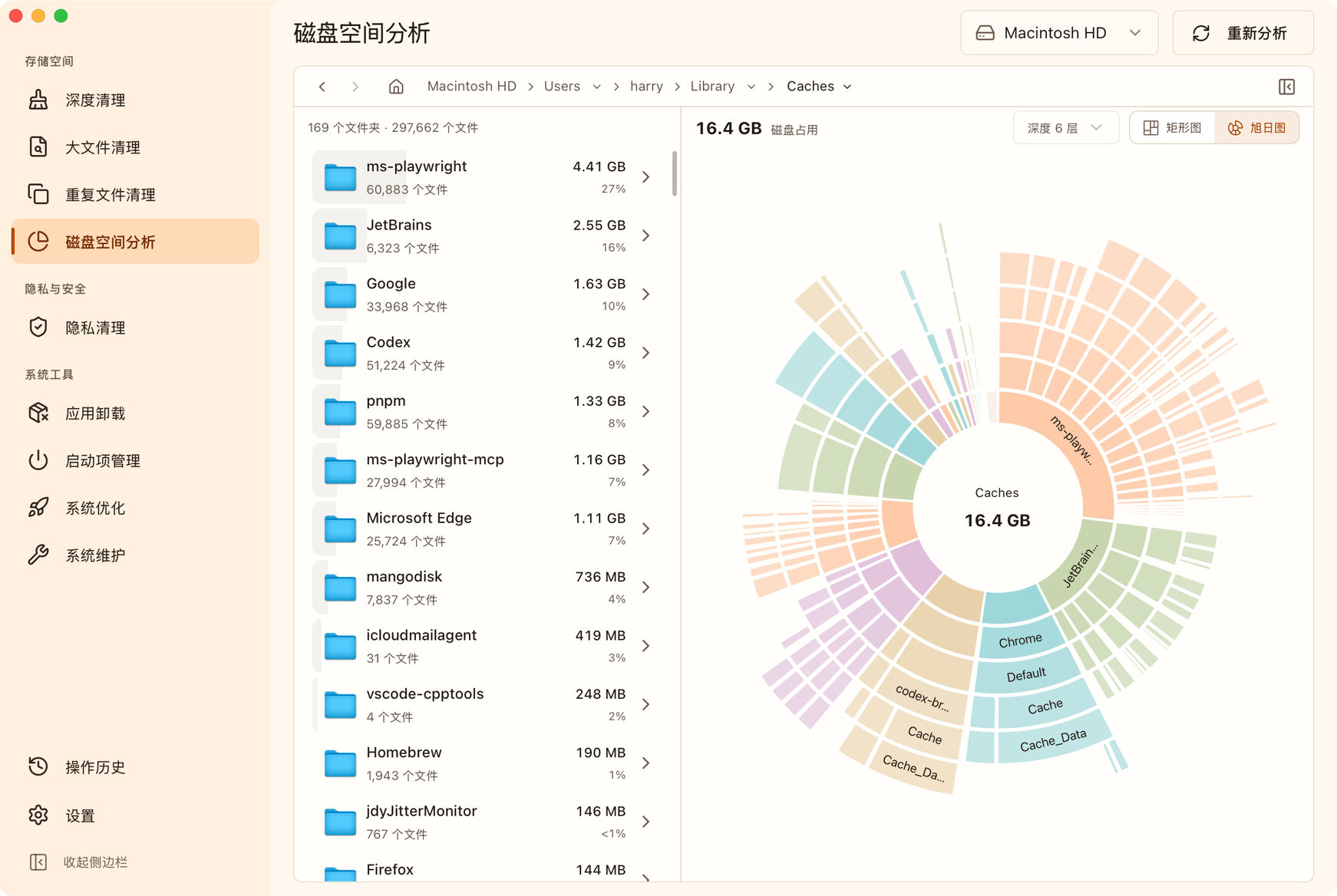Toggle the file list panel icon
Image resolution: width=1337 pixels, height=896 pixels.
[x=1287, y=87]
